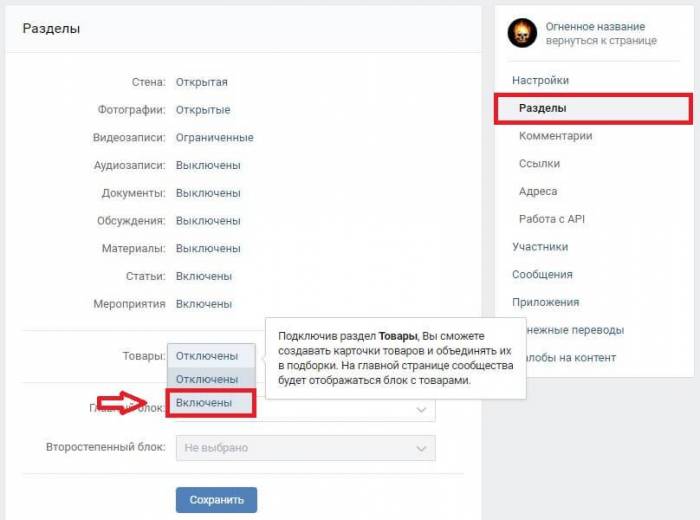Open Сообщения sidebar section
The height and width of the screenshot is (520, 700).
(542, 274)
